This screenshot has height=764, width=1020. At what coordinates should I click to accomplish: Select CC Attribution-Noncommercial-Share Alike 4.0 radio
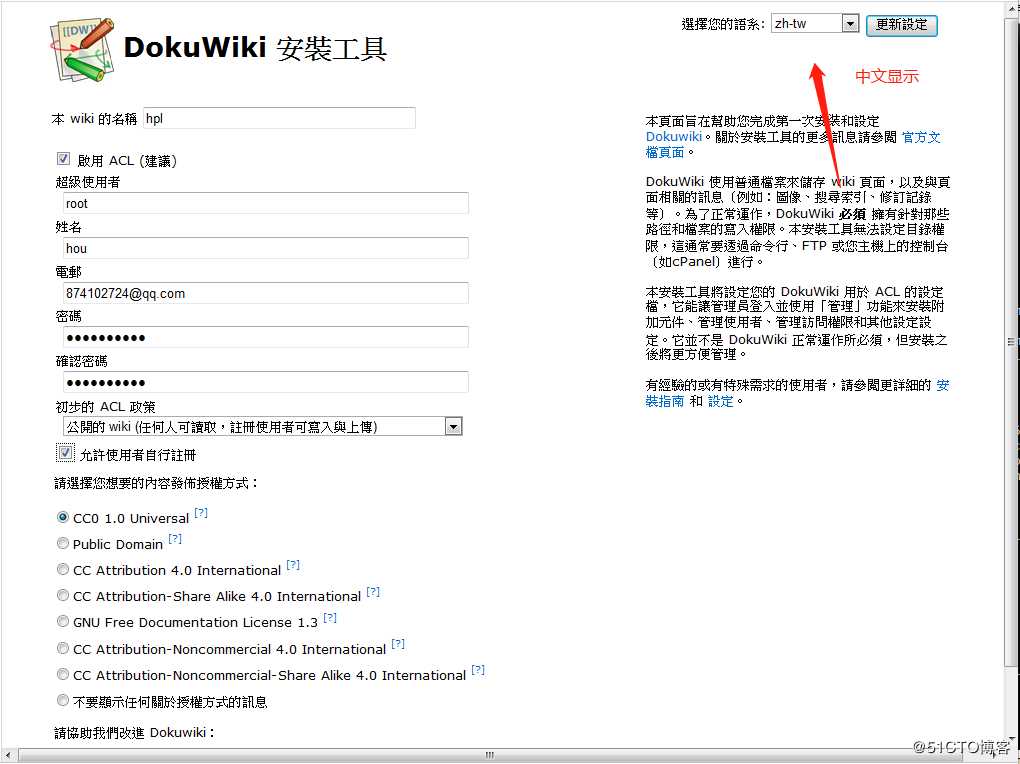point(62,674)
